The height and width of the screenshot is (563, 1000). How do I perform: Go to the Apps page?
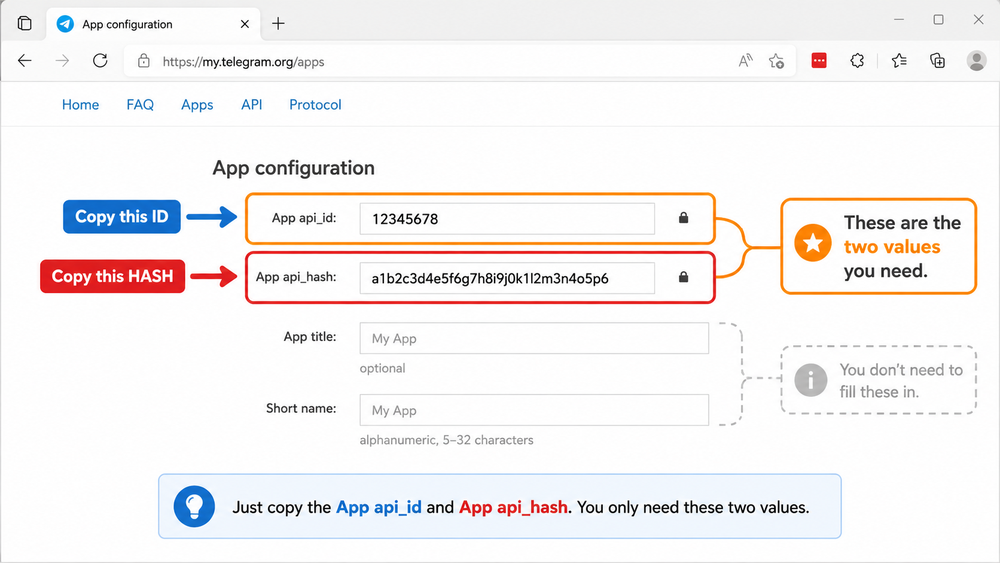click(x=197, y=105)
